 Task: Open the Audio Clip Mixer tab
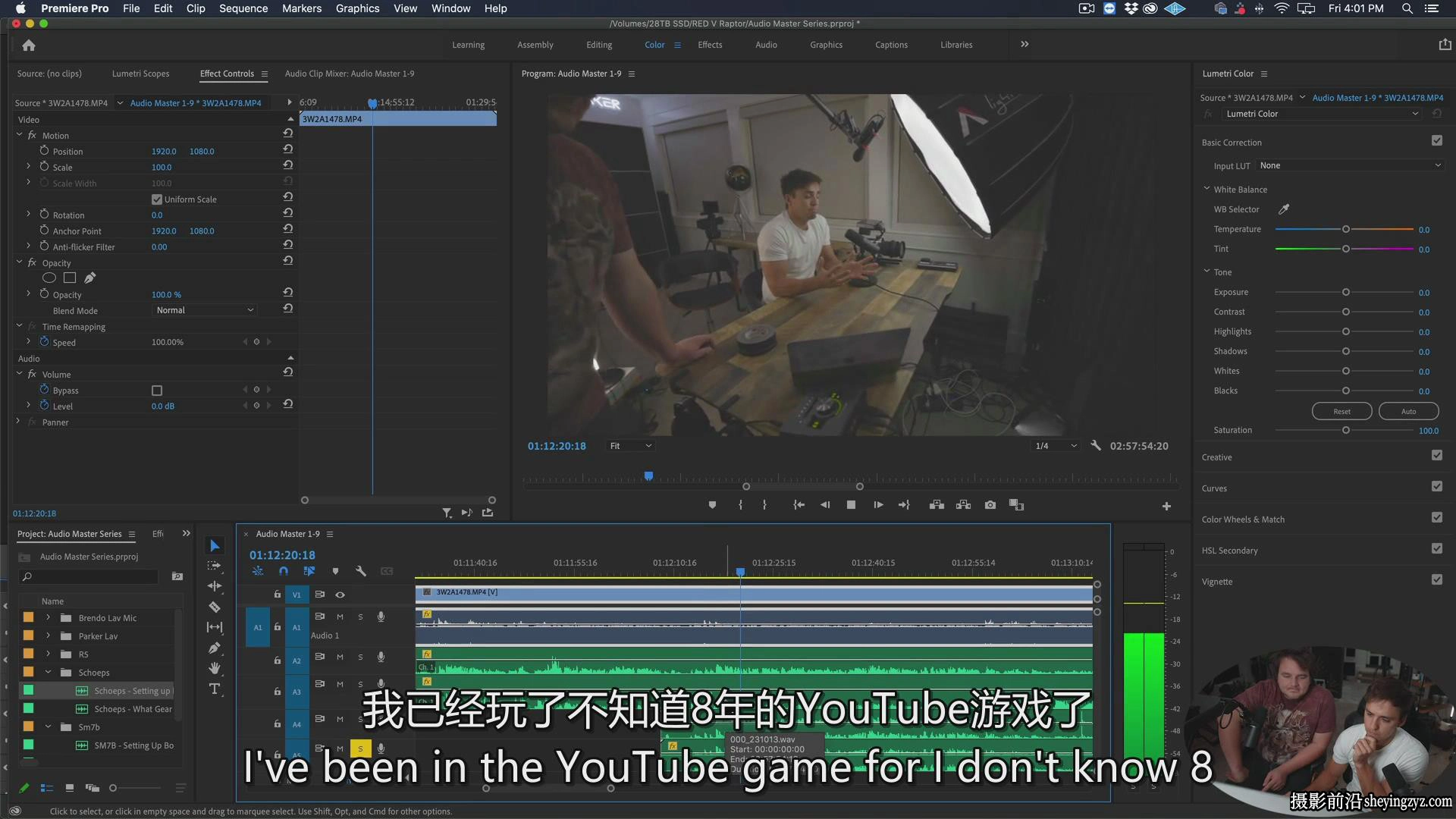click(350, 74)
